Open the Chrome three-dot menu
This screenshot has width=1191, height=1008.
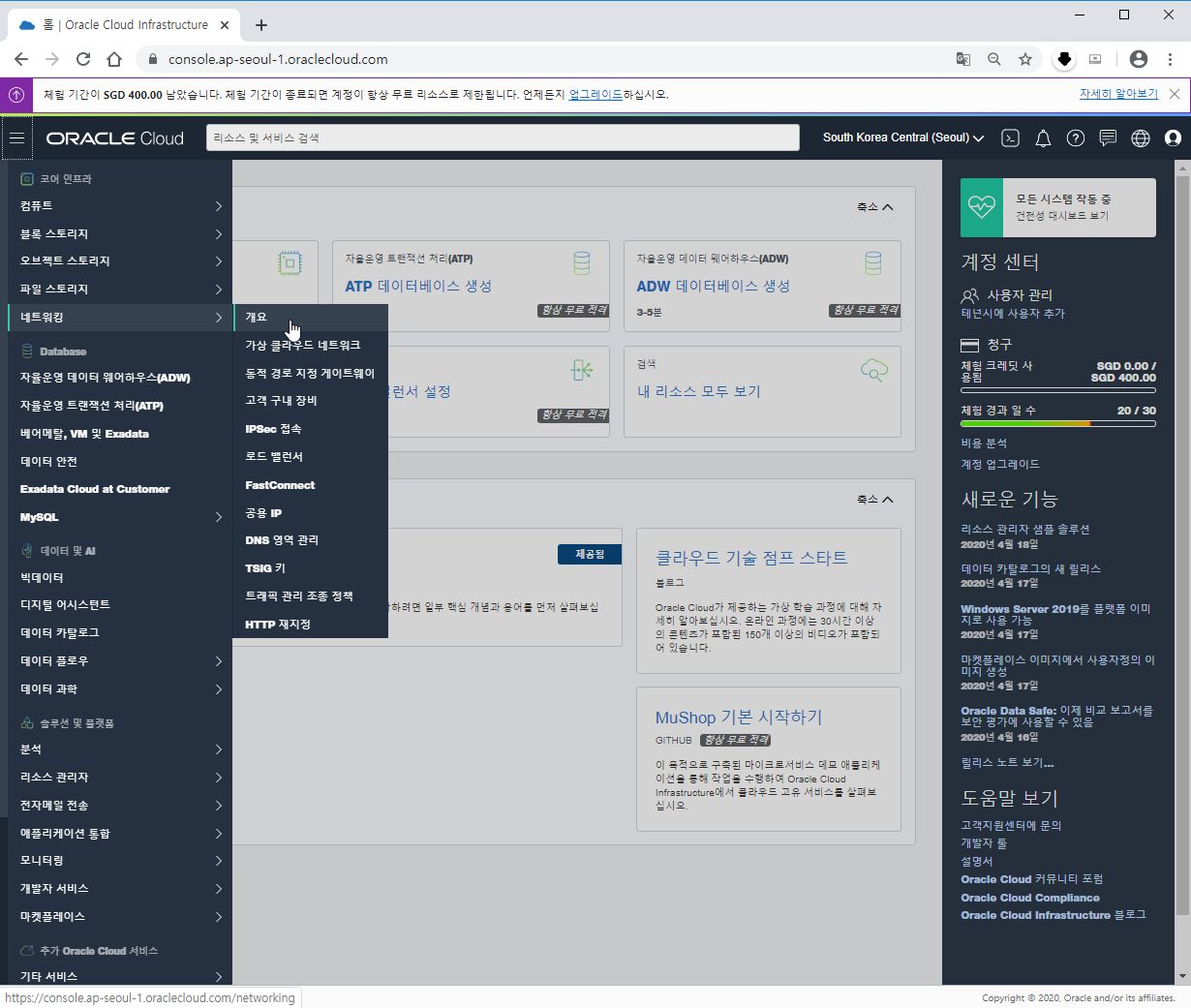(x=1170, y=59)
